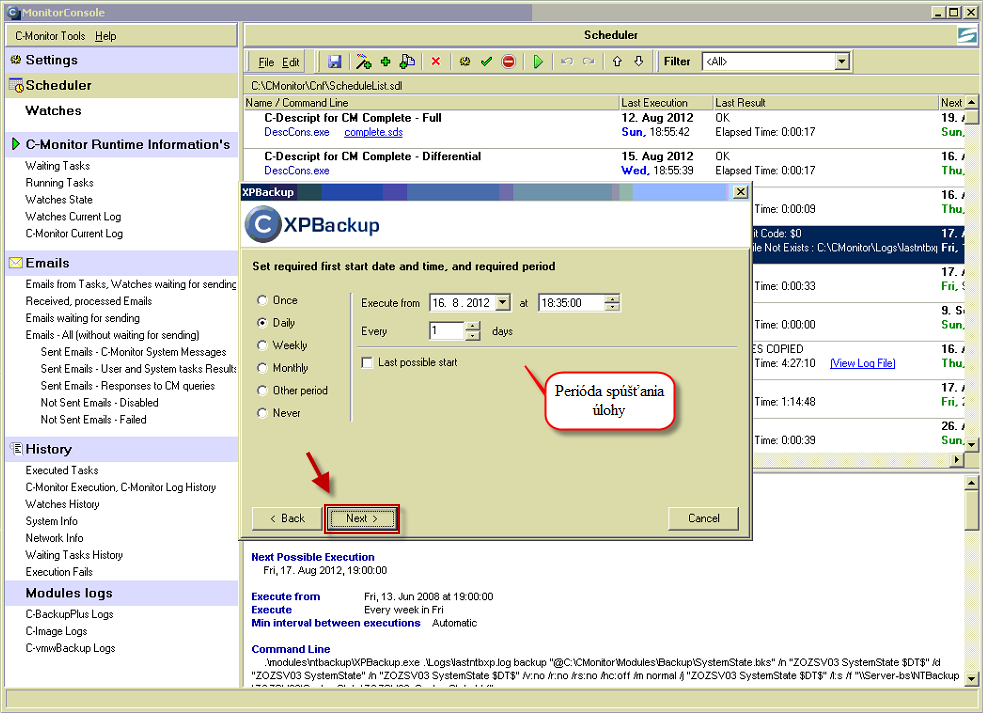Increase the Every days value spinner

click(473, 326)
